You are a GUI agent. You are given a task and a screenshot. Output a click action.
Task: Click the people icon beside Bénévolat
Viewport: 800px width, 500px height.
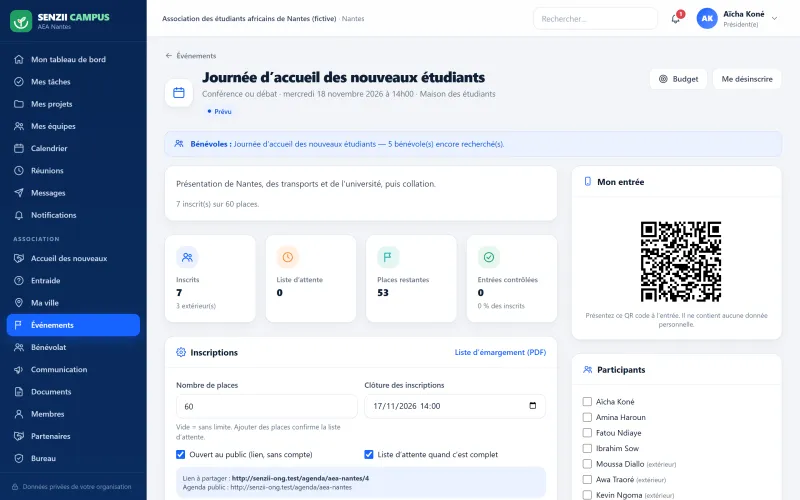point(19,347)
